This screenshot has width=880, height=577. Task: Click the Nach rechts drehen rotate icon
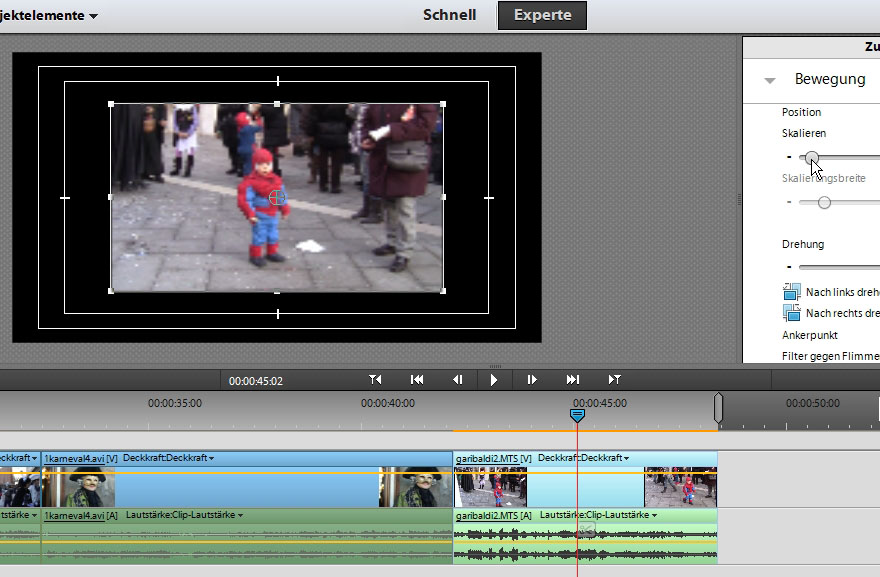click(x=792, y=312)
